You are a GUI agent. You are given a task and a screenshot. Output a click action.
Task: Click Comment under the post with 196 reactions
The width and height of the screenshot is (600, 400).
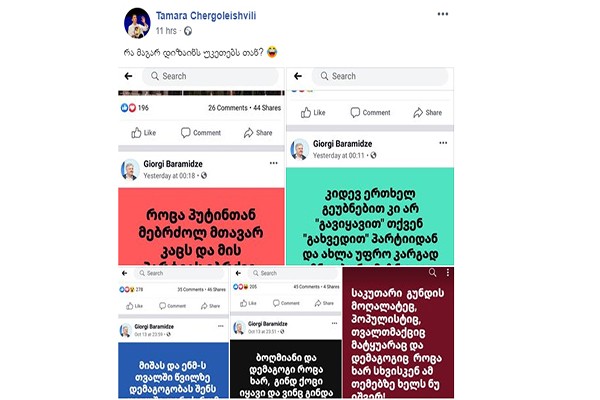[x=201, y=133]
